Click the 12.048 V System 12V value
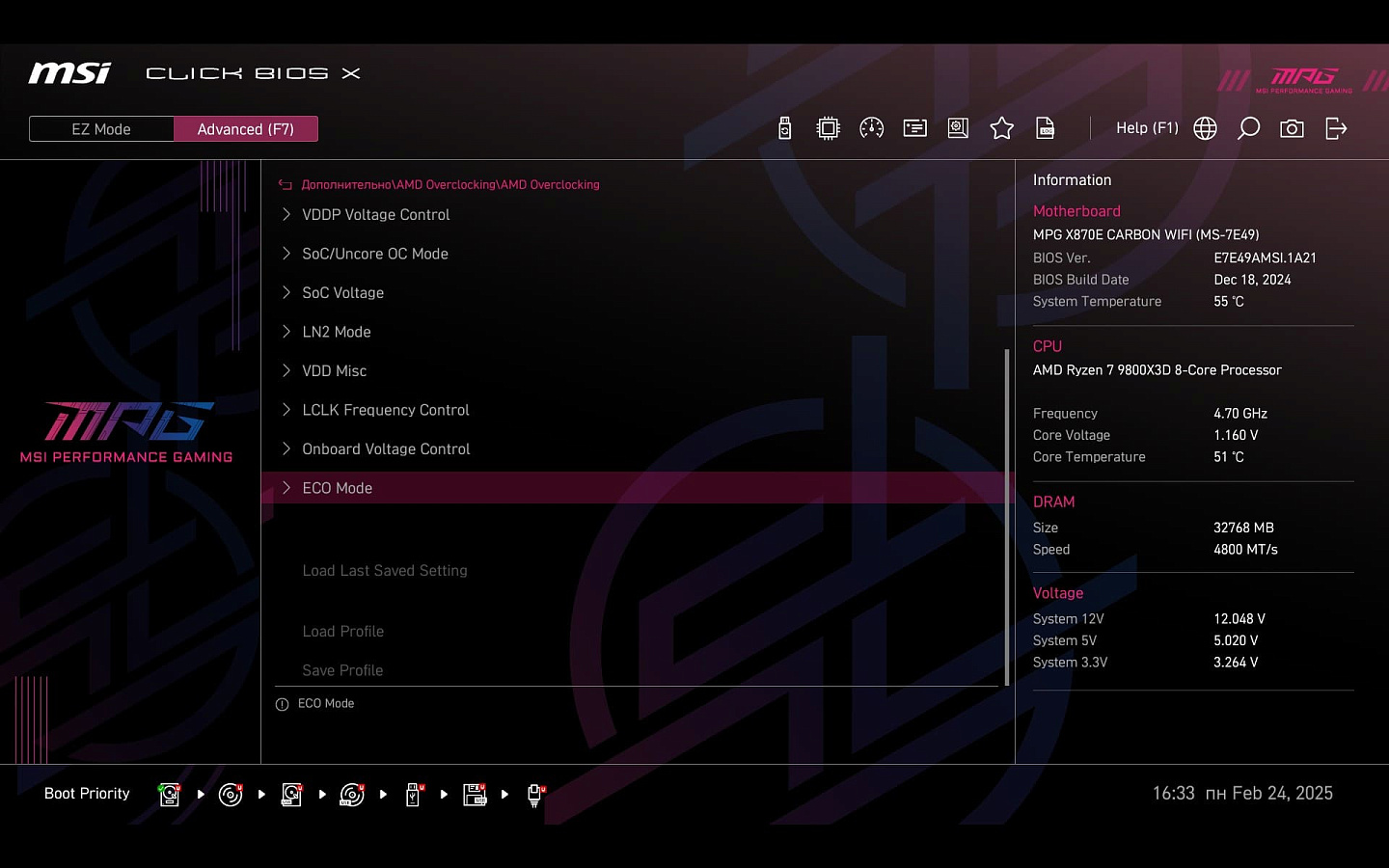This screenshot has height=868, width=1389. click(1239, 619)
